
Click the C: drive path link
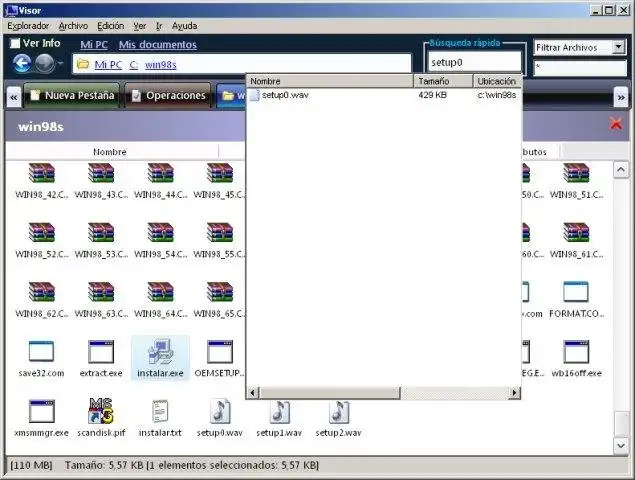click(134, 64)
